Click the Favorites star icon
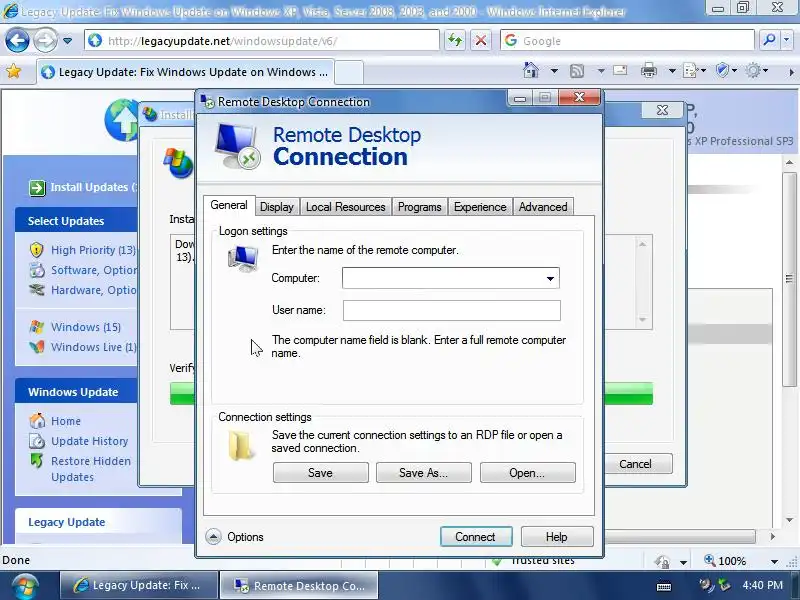The height and width of the screenshot is (600, 800). [x=14, y=71]
